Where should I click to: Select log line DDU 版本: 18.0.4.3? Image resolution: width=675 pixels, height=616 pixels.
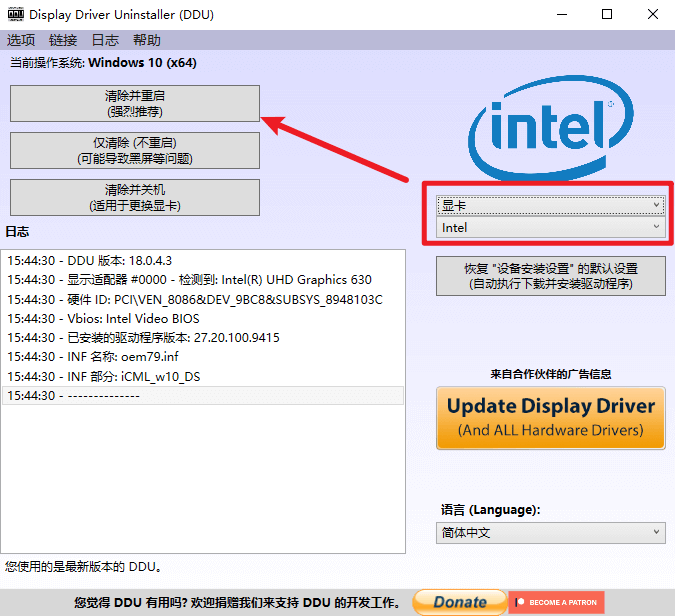(202, 261)
